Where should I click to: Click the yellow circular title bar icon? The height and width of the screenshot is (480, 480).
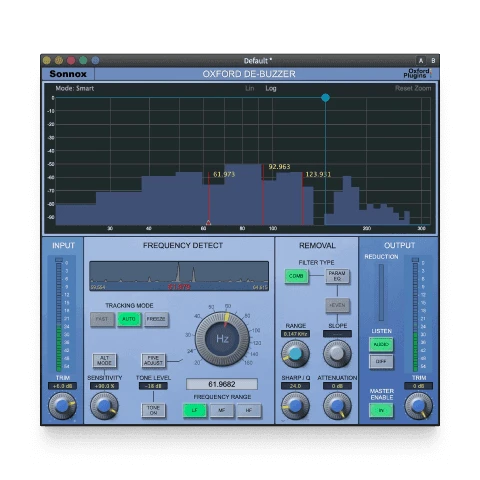click(x=47, y=60)
